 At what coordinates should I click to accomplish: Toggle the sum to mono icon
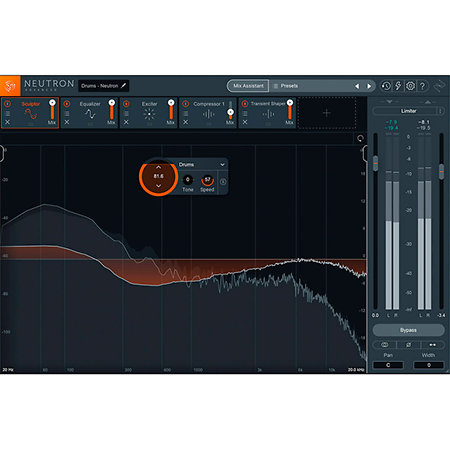384,345
